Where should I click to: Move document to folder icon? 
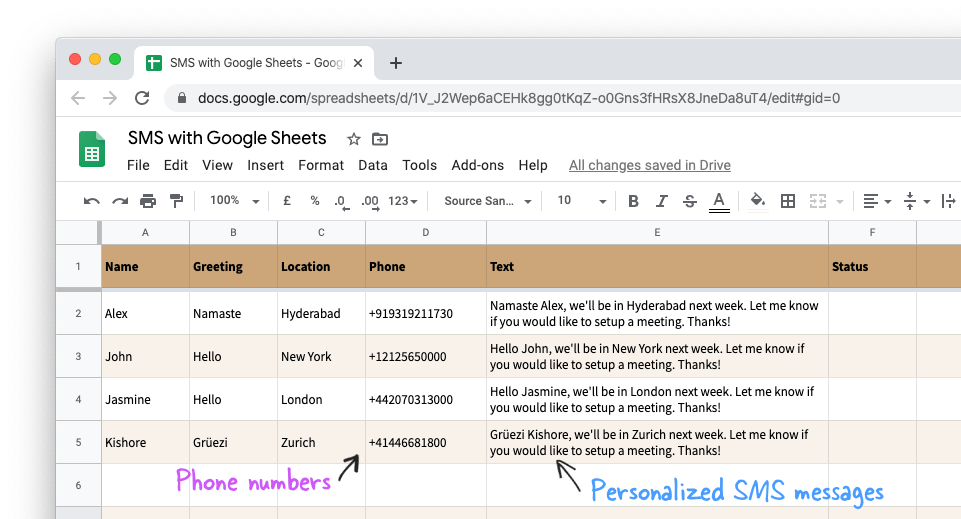(x=380, y=139)
